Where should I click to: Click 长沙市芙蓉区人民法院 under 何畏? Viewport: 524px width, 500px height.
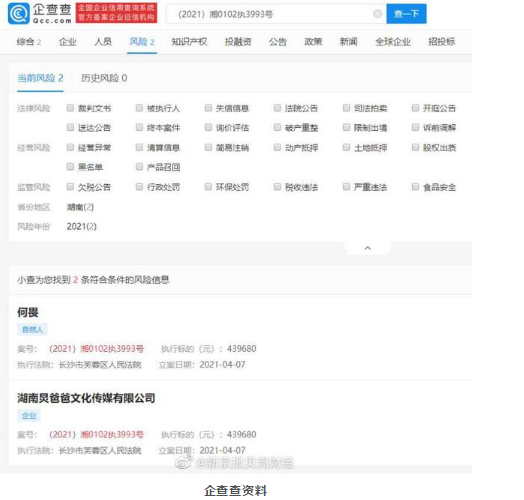[100, 365]
